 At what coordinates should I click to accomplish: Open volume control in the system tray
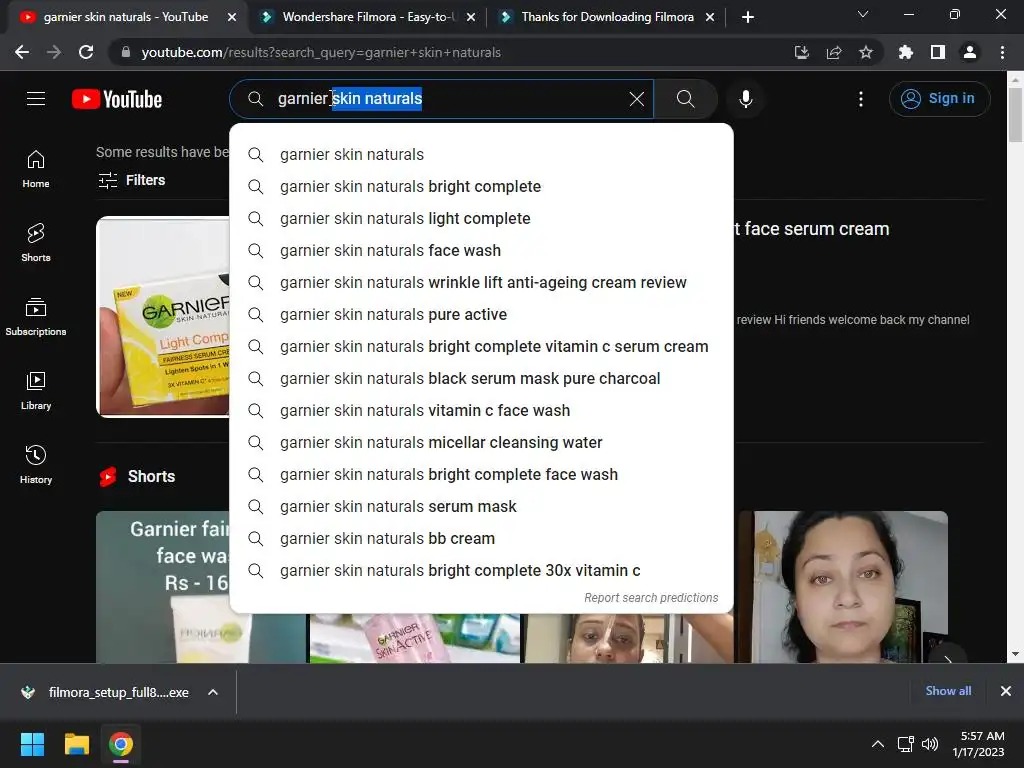click(x=929, y=744)
